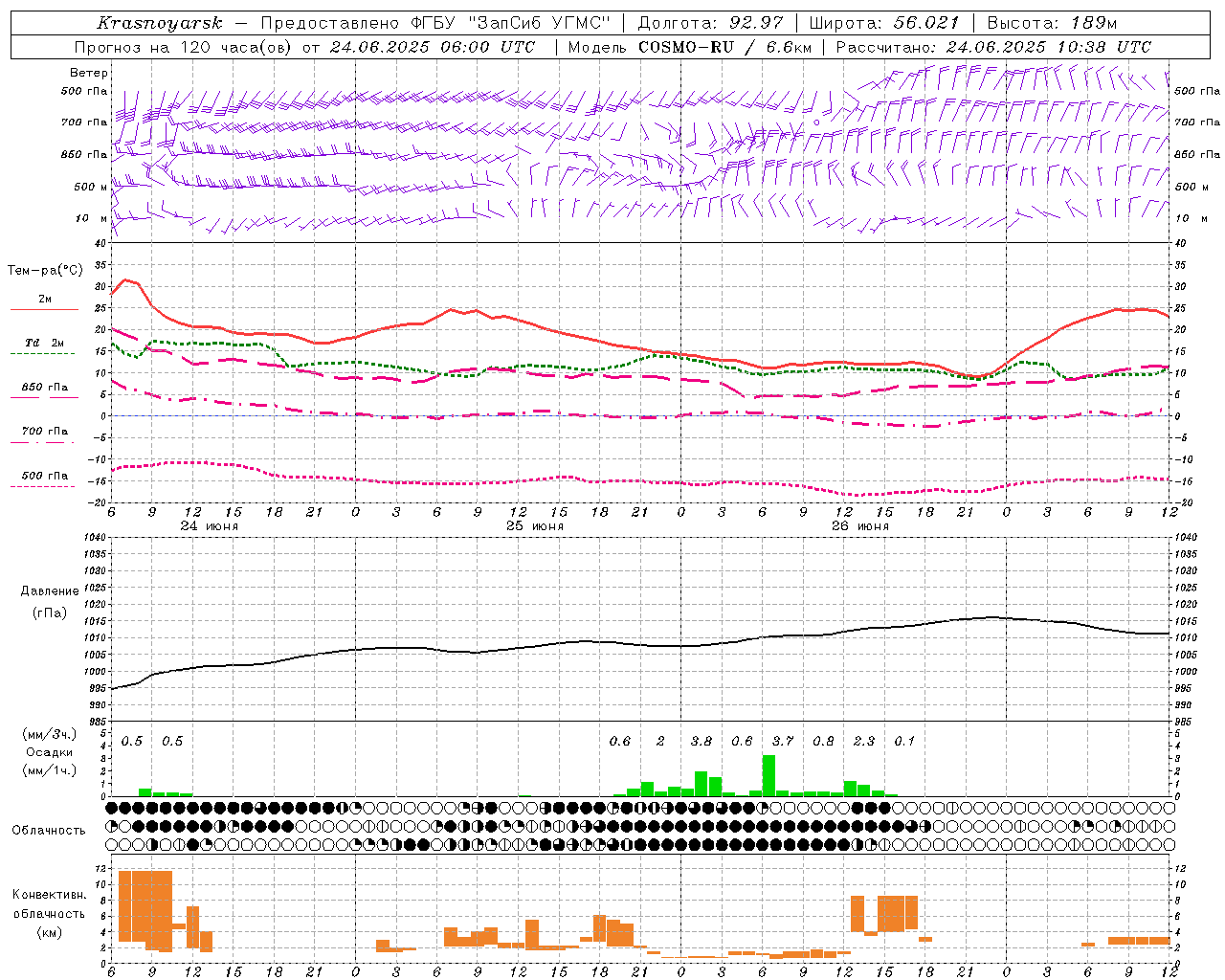Click the '0.1' precipitation total value
The width and height of the screenshot is (1225, 980).
904,741
